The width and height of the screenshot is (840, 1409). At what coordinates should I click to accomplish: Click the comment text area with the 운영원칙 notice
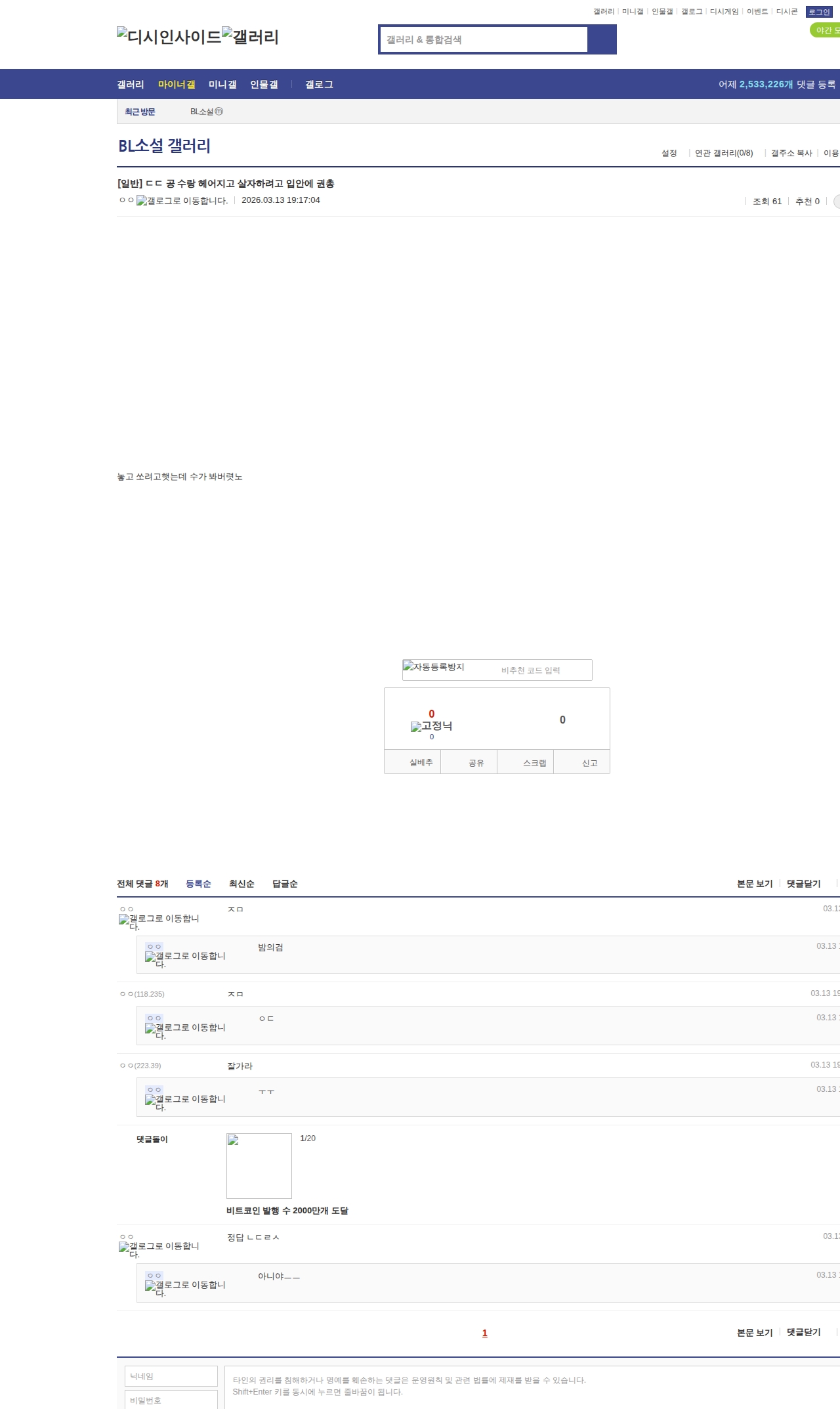pyautogui.click(x=532, y=1387)
